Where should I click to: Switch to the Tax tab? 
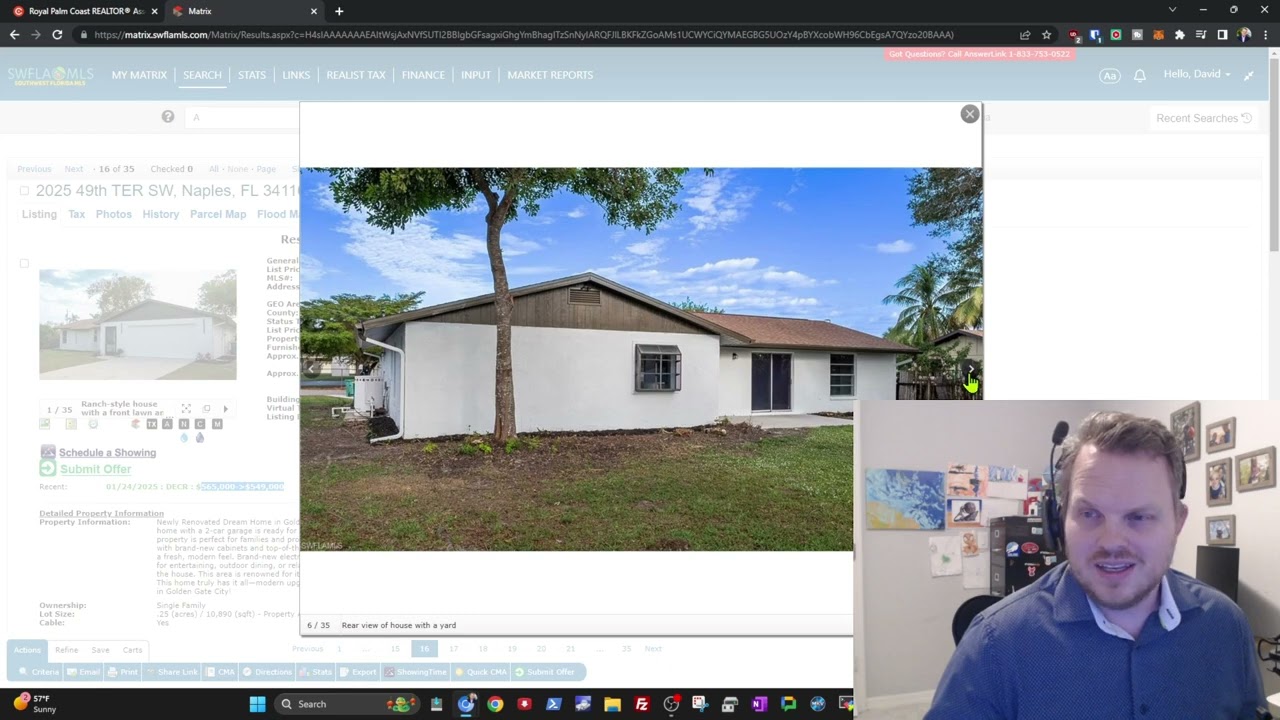pyautogui.click(x=77, y=214)
